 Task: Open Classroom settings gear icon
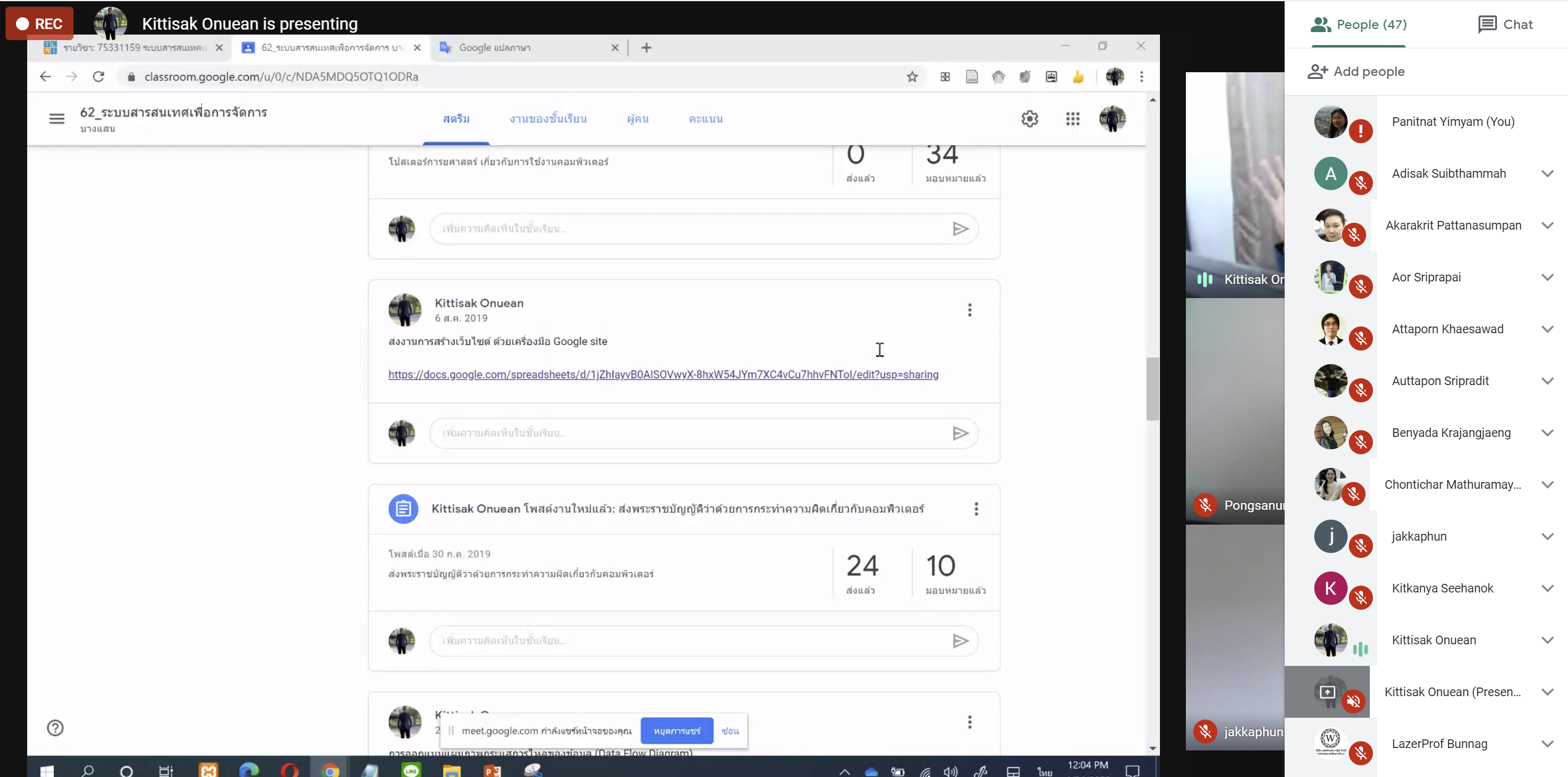1029,118
